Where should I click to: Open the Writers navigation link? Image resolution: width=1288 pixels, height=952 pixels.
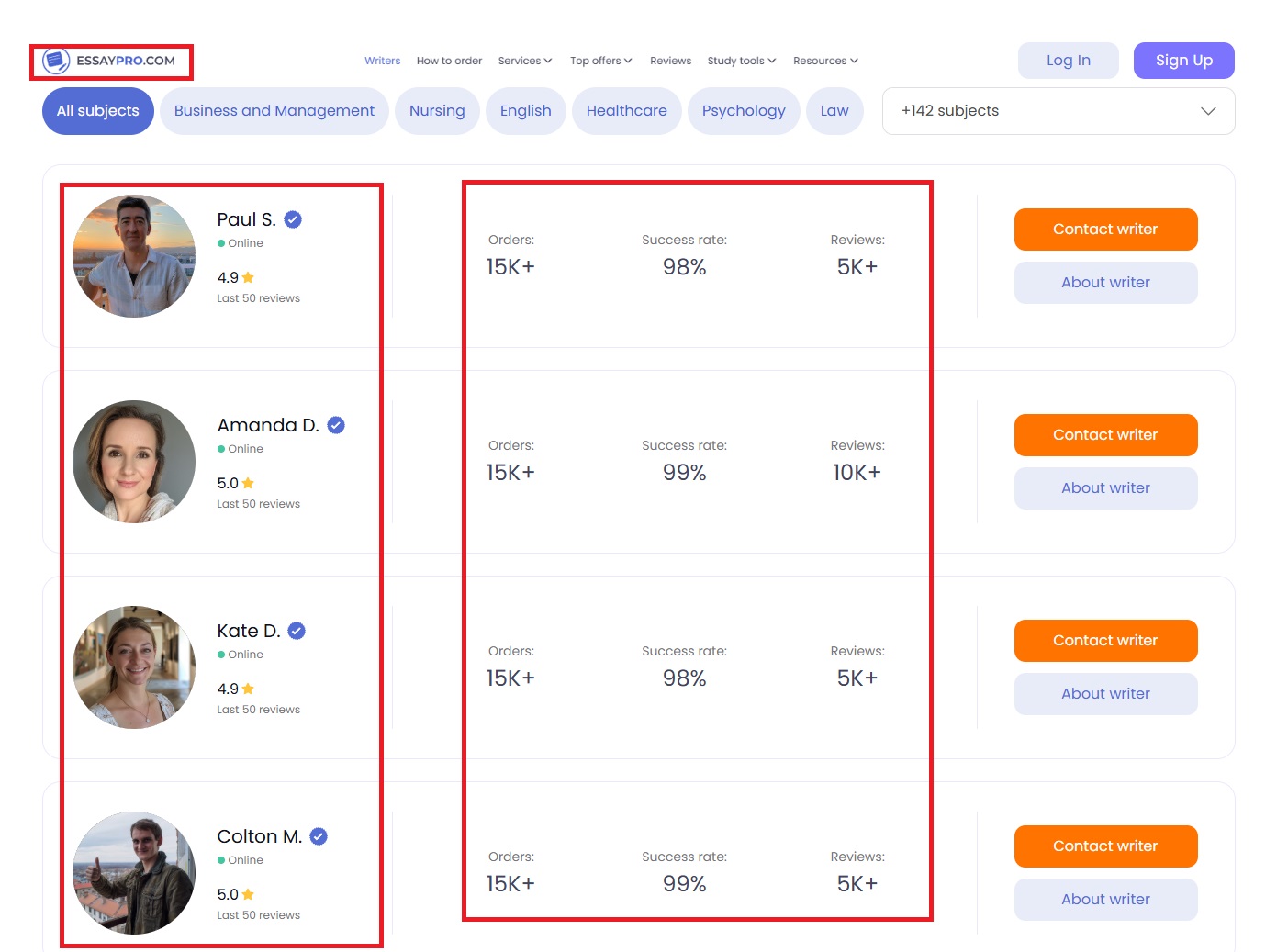382,61
